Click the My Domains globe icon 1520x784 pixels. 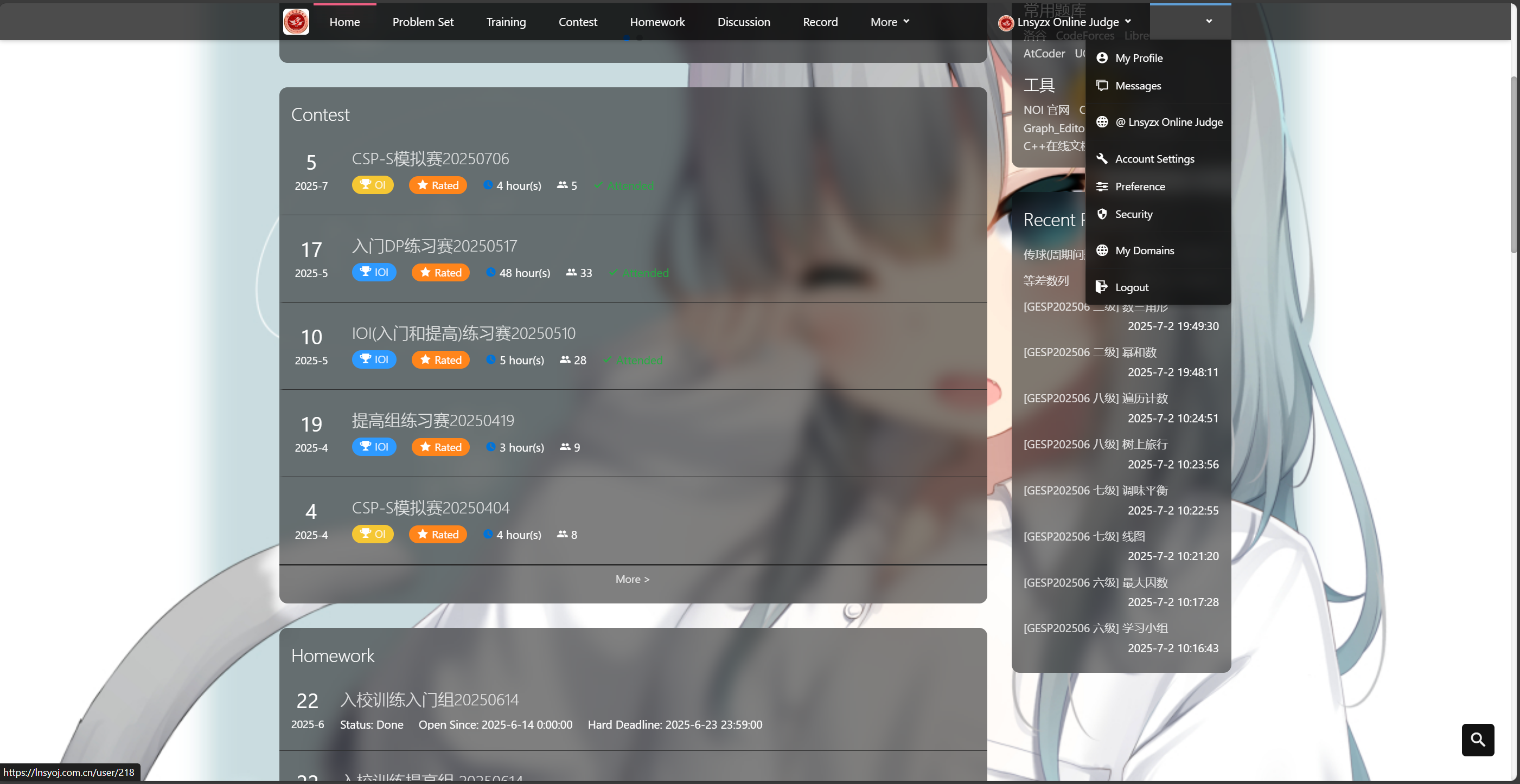pos(1102,250)
